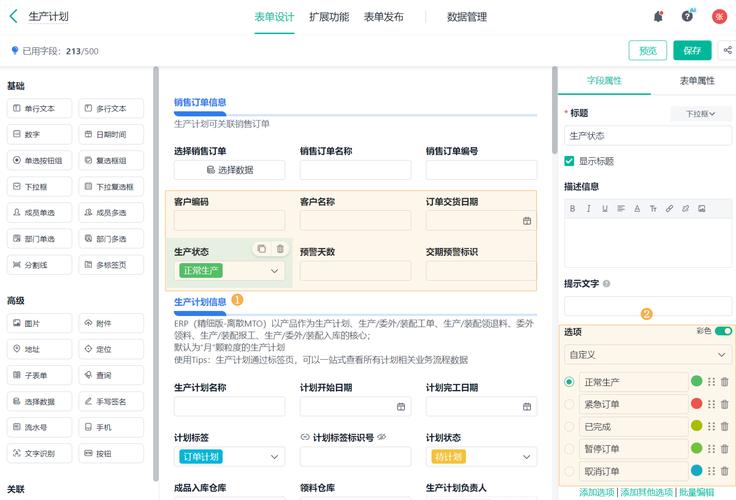Click the 标题 input containing 生产状态
Image resolution: width=736 pixels, height=500 pixels.
click(648, 136)
